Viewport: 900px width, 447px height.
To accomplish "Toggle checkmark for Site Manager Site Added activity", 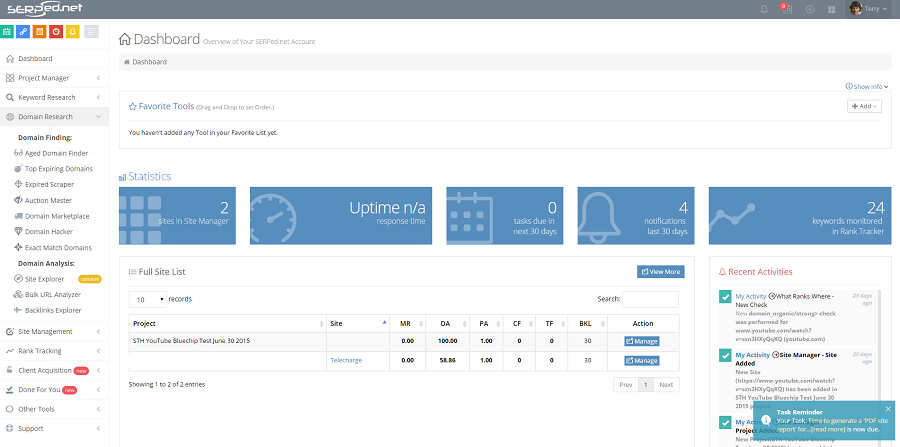I will pos(725,356).
